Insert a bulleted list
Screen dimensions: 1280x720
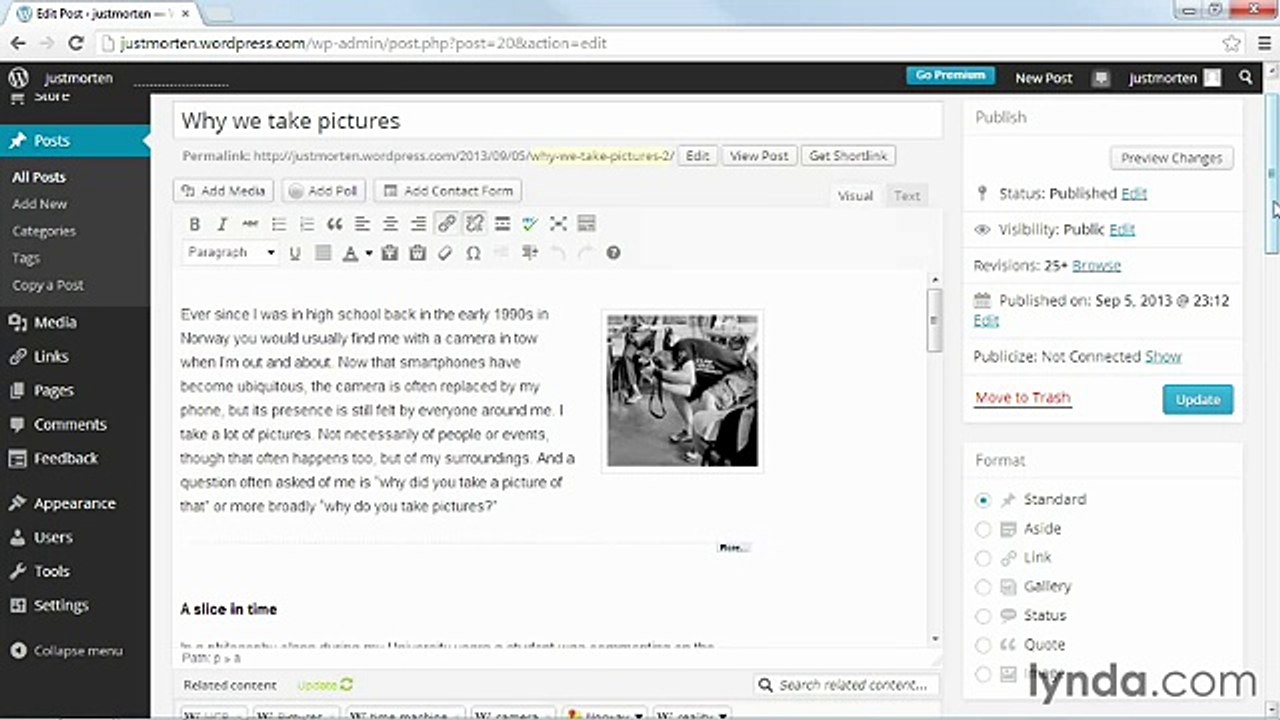click(279, 224)
